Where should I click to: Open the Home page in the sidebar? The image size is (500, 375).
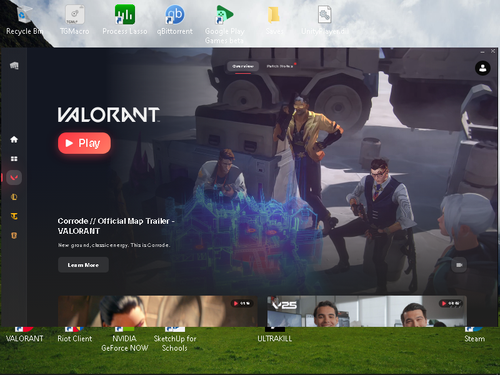click(x=14, y=139)
